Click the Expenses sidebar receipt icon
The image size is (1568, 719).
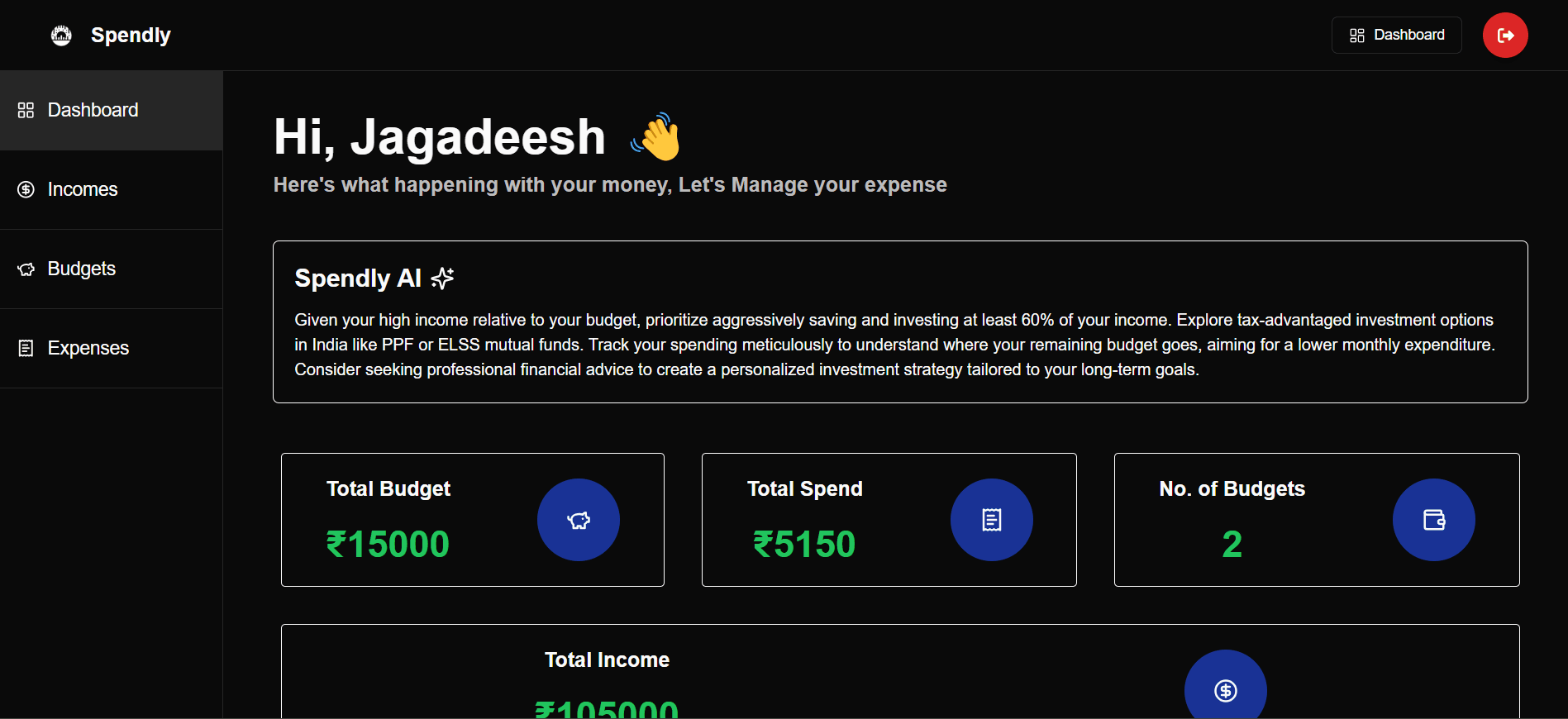click(x=26, y=348)
